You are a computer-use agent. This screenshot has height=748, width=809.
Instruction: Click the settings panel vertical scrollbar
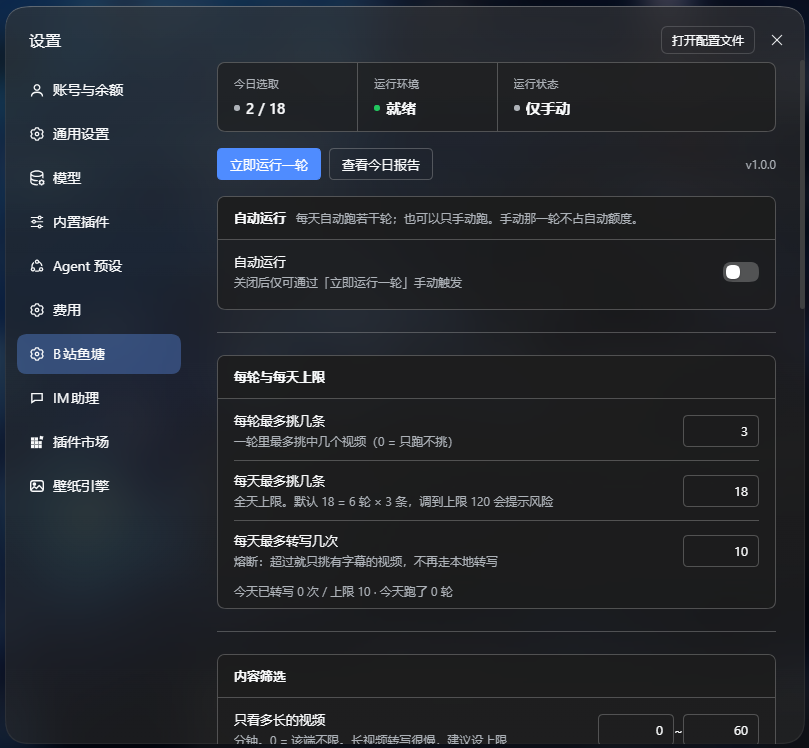[x=802, y=184]
